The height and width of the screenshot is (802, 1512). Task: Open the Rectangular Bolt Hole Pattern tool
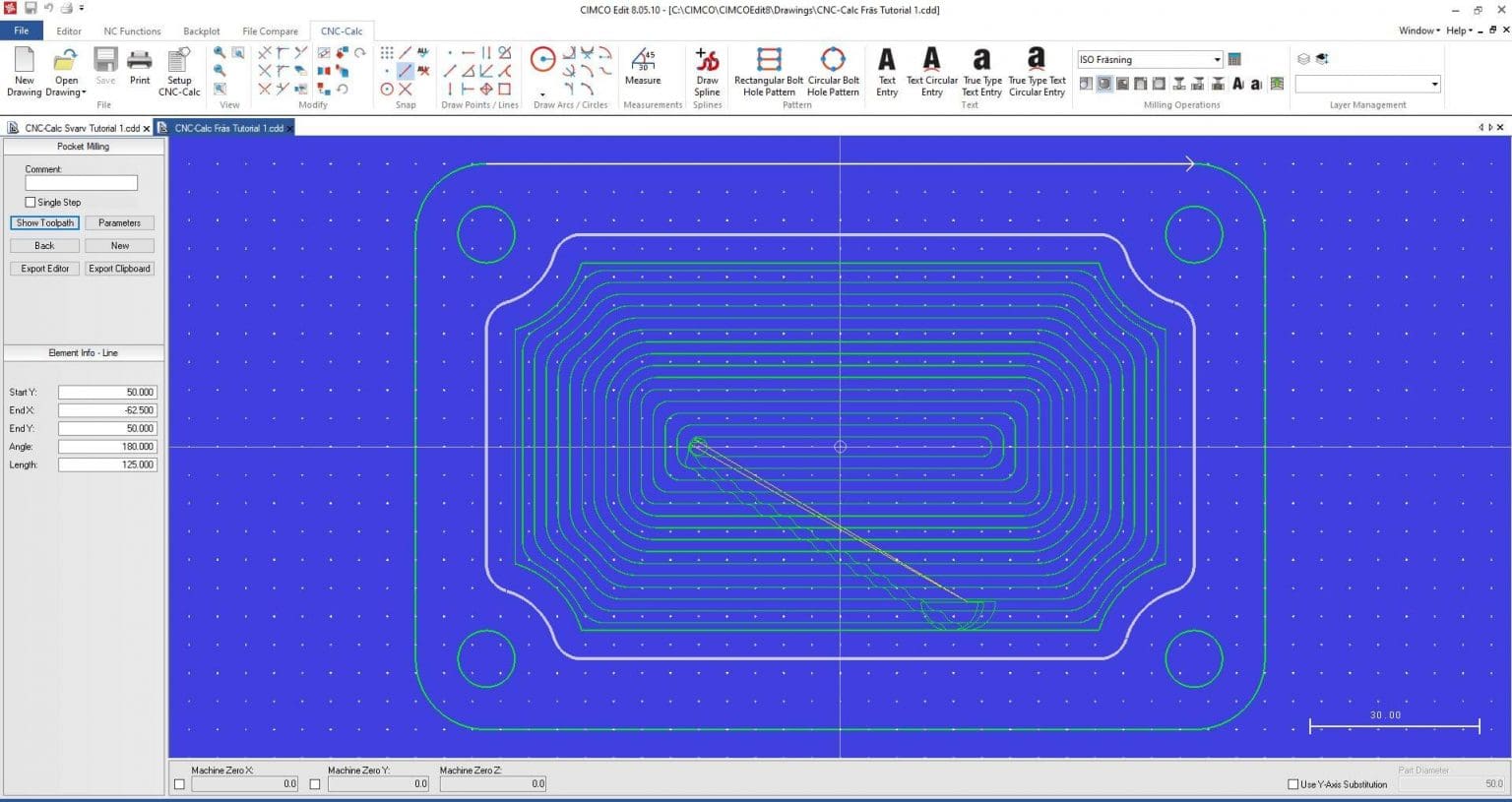point(767,69)
